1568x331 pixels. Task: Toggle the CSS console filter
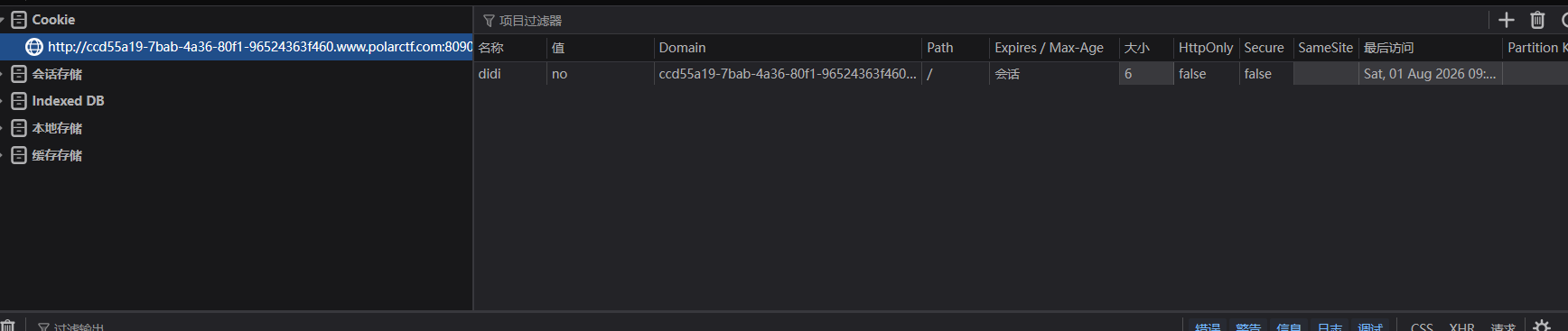[1422, 326]
